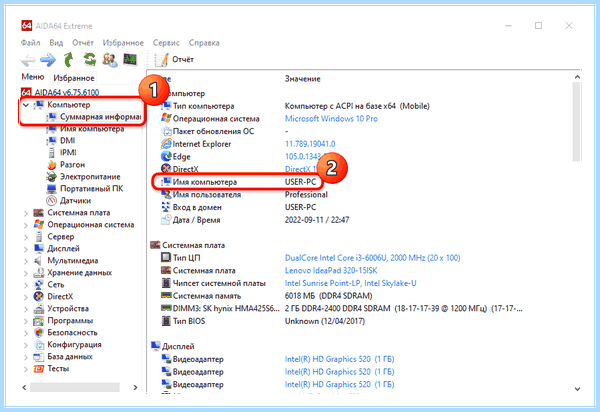Switch to the Избранное tab
This screenshot has height=412, width=600.
(74, 78)
